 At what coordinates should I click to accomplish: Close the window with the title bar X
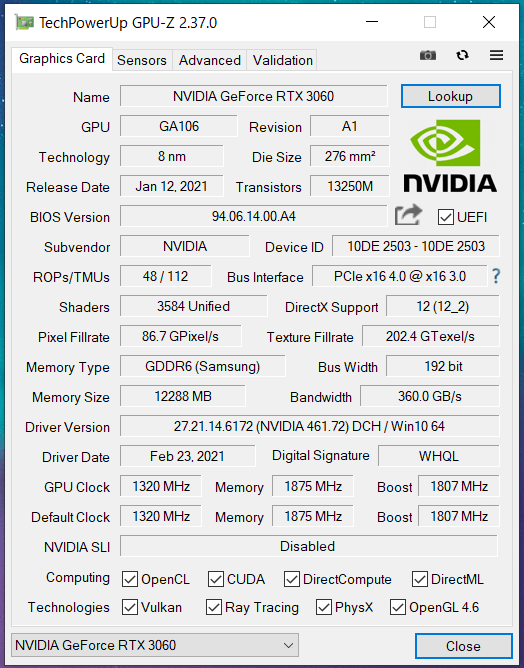489,22
